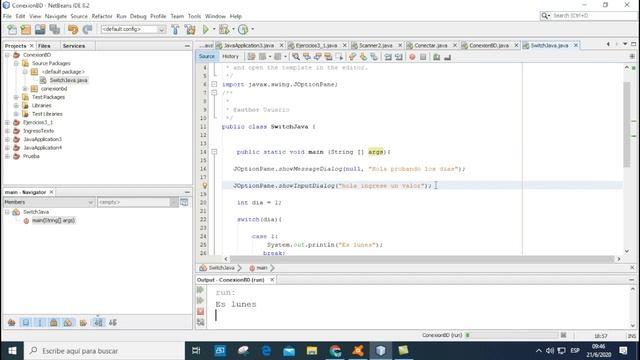Click the Clean and Build Project icon

point(190,29)
